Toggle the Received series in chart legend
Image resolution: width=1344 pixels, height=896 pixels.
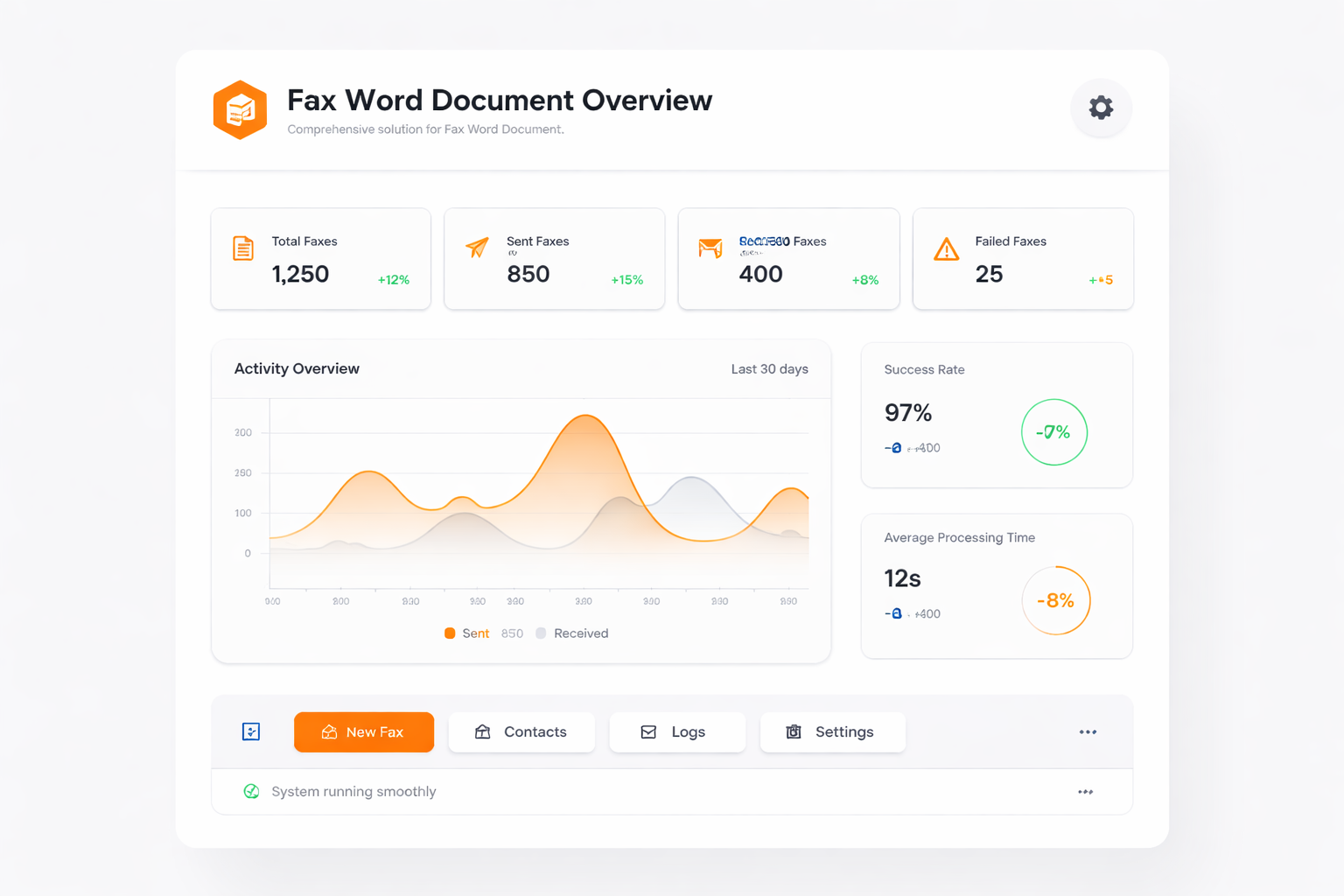pos(572,633)
